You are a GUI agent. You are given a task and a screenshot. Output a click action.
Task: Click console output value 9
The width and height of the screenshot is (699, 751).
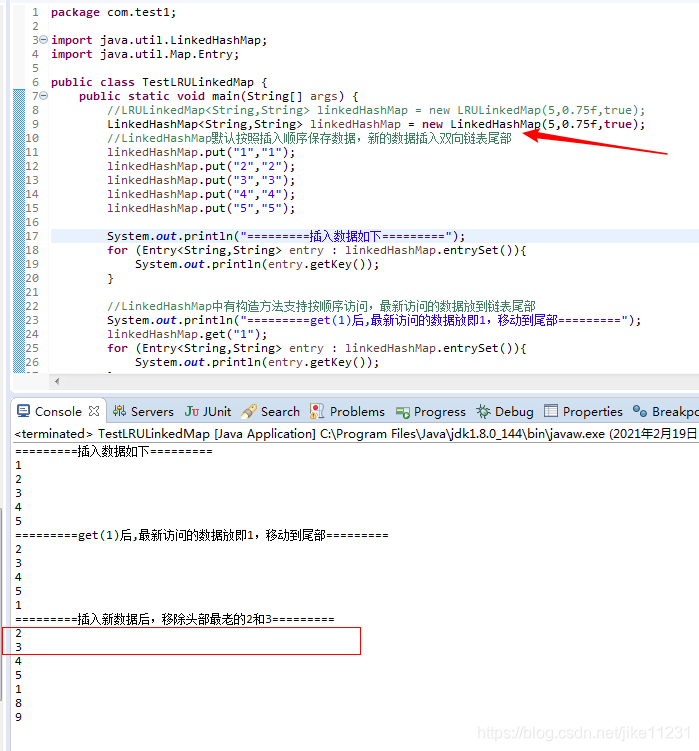[18, 717]
